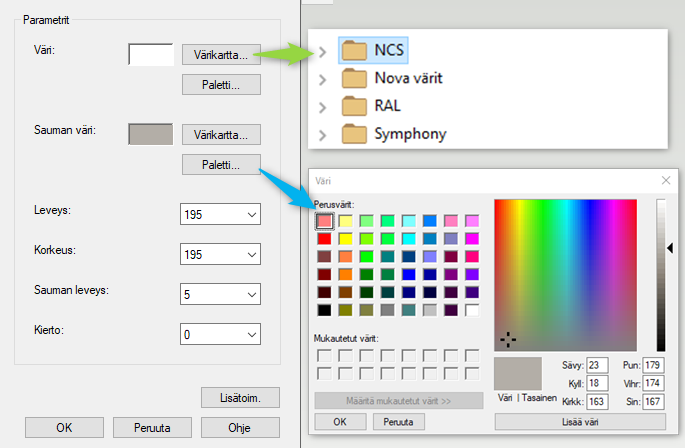Select the black basic color swatch
The image size is (685, 448).
324,310
